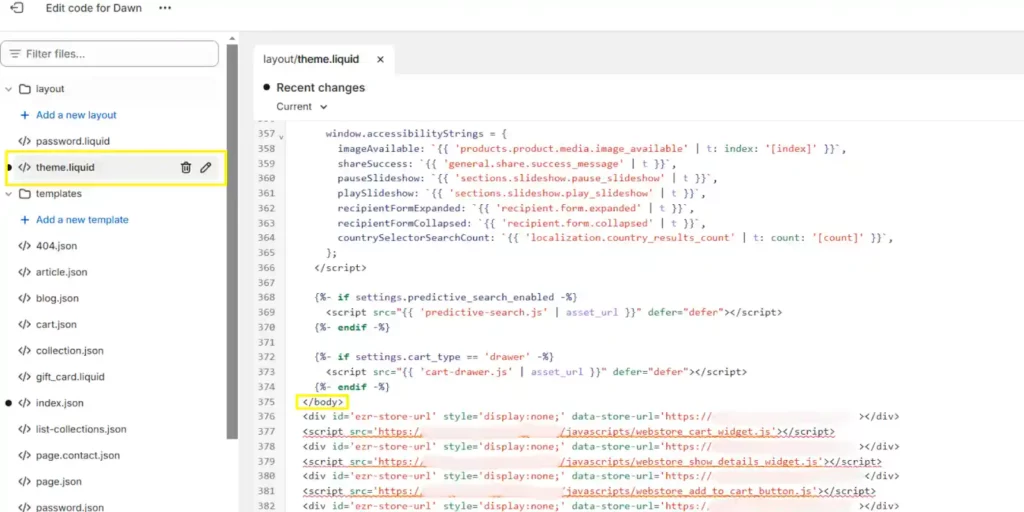The width and height of the screenshot is (1024, 512).
Task: Fold code at line 357 arrow
Action: [x=281, y=135]
